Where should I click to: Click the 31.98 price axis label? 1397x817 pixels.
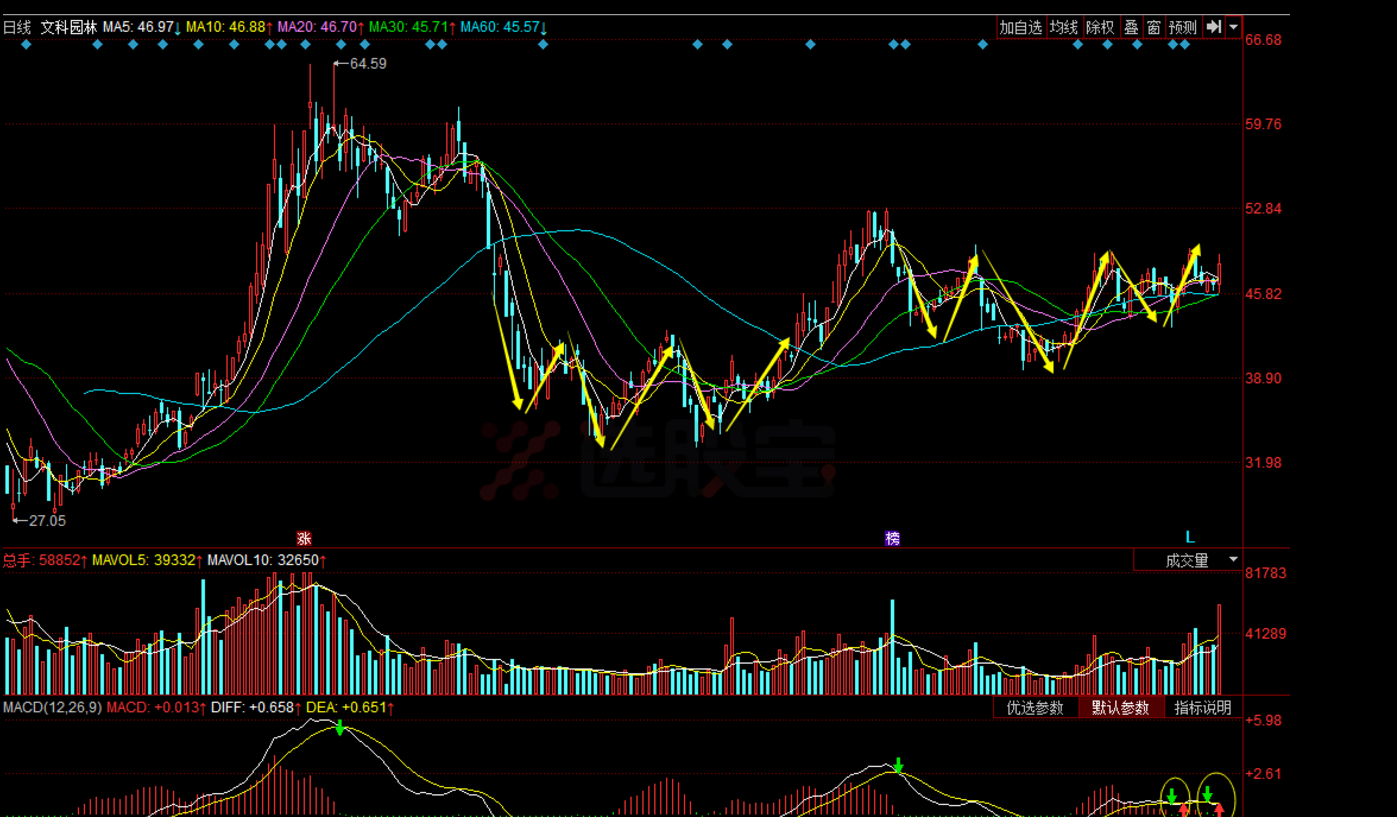point(1264,463)
